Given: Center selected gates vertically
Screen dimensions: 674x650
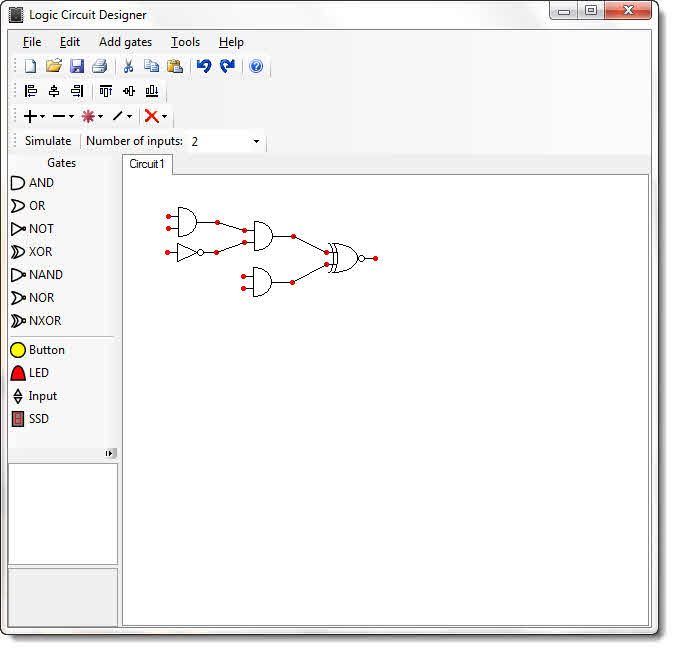Looking at the screenshot, I should [x=129, y=91].
